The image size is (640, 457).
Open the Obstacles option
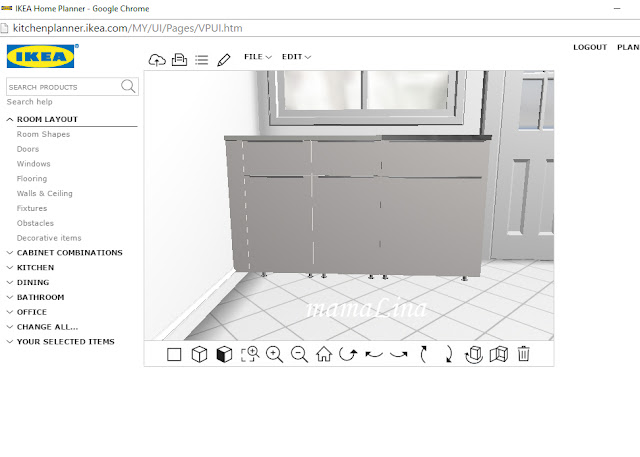(35, 223)
